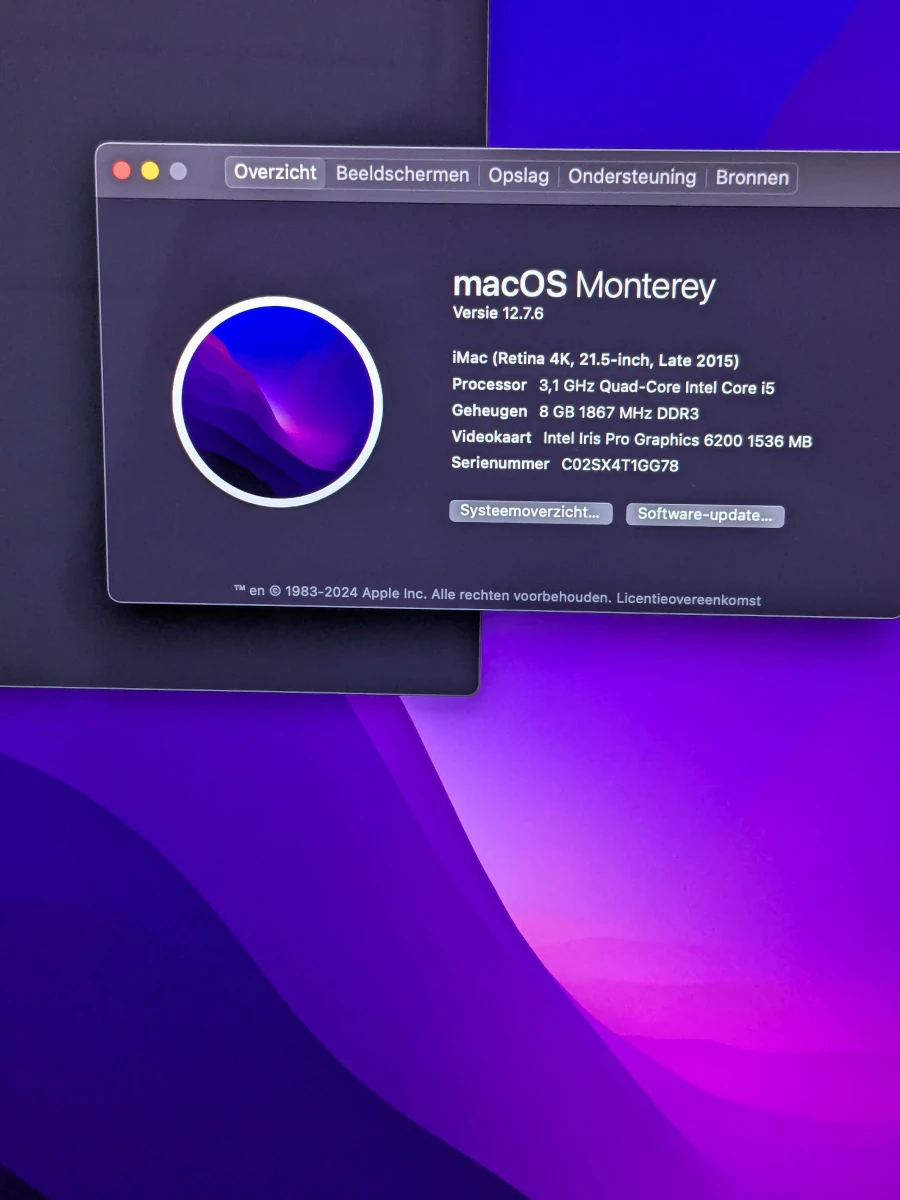Image resolution: width=900 pixels, height=1200 pixels.
Task: Open the Beeldschermen tab
Action: point(402,174)
